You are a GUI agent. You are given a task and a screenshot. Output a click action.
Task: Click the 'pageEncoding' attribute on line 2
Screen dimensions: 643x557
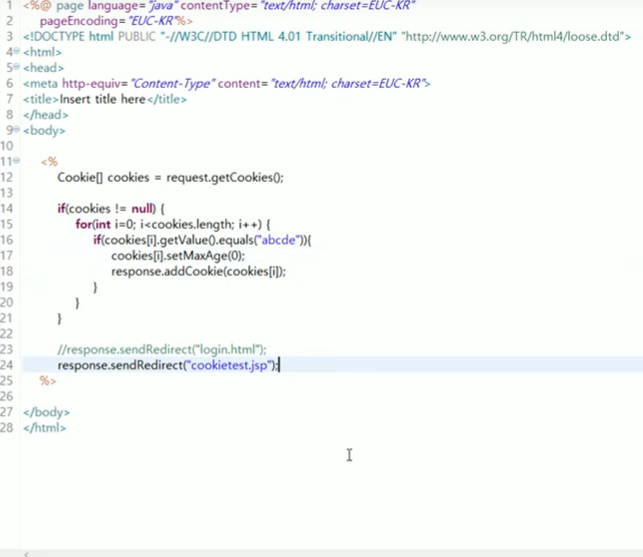click(79, 21)
